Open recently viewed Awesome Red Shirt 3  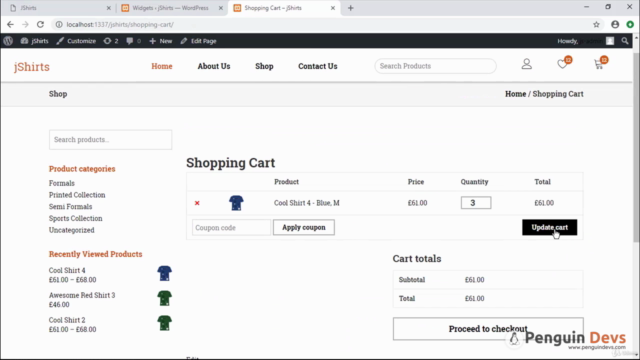coord(82,295)
